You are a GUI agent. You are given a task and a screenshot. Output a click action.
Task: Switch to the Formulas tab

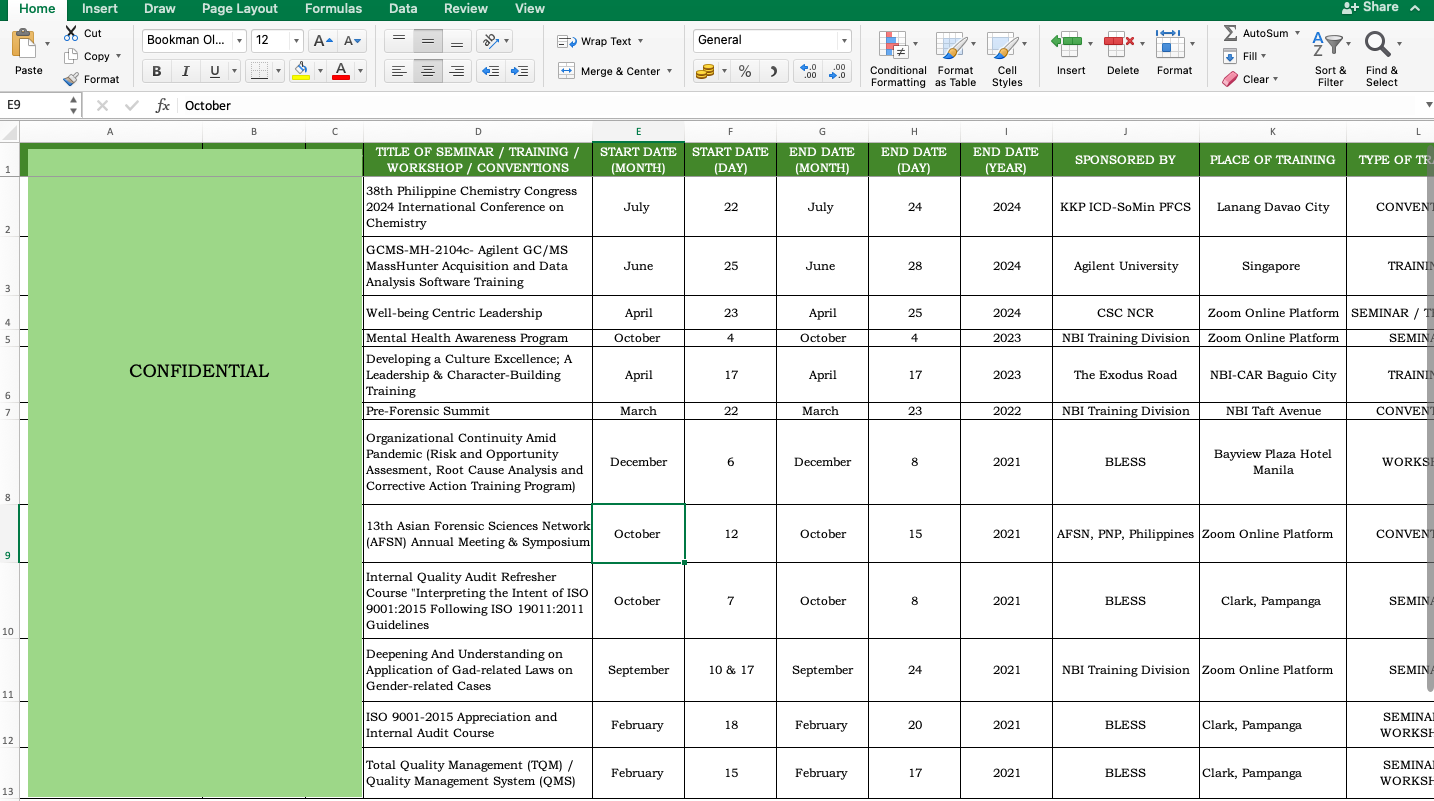[x=333, y=9]
